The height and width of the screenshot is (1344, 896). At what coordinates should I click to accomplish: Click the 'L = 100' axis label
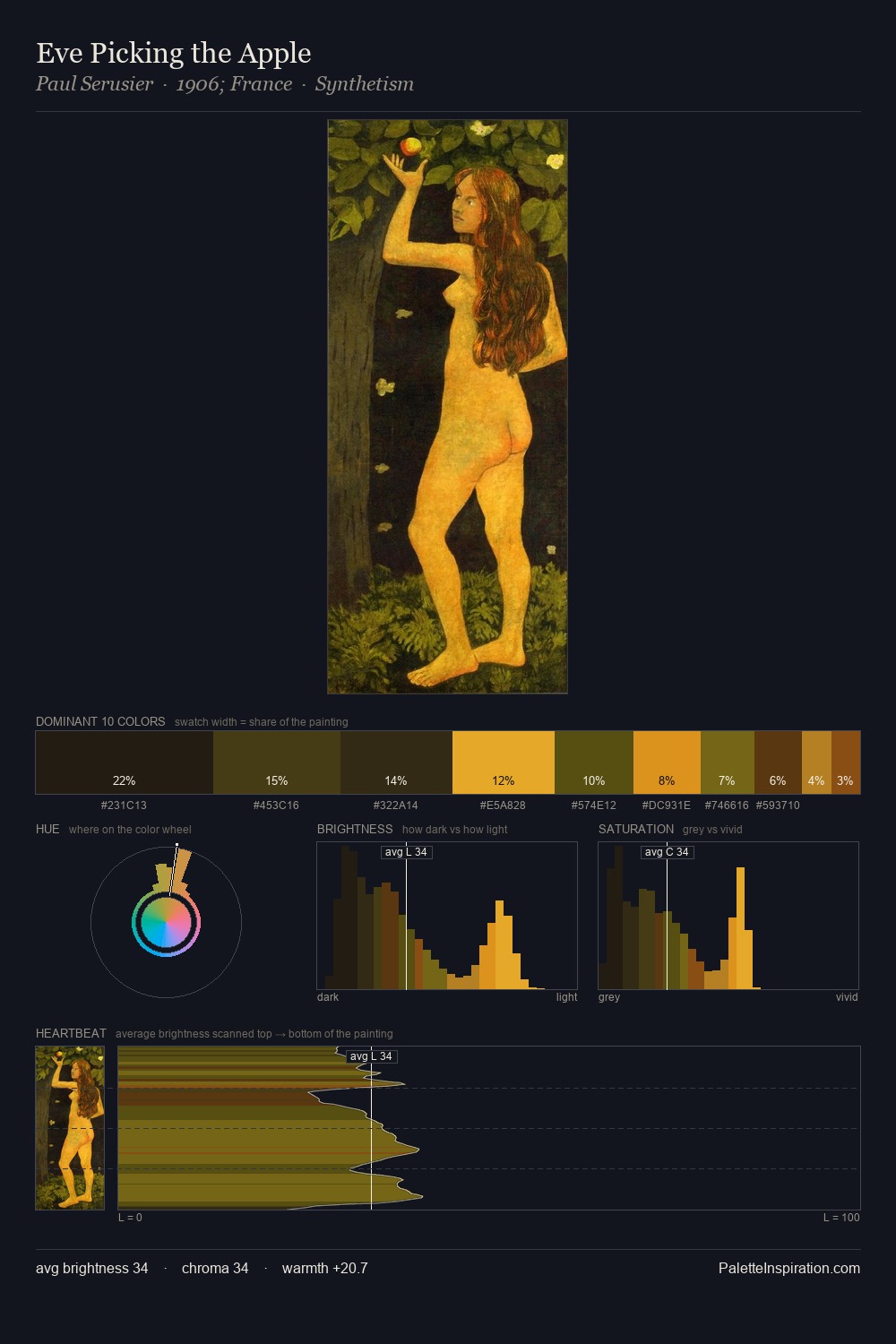[841, 1217]
